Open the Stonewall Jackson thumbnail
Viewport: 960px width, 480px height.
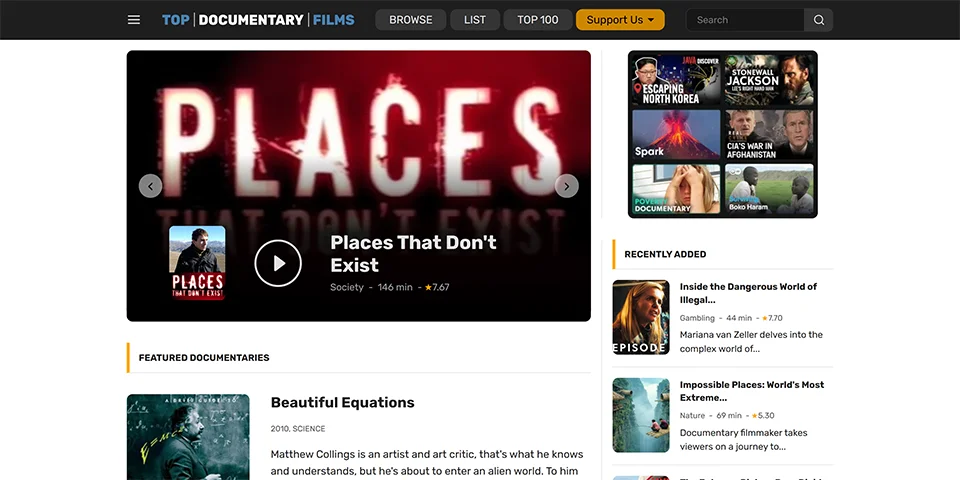770,80
